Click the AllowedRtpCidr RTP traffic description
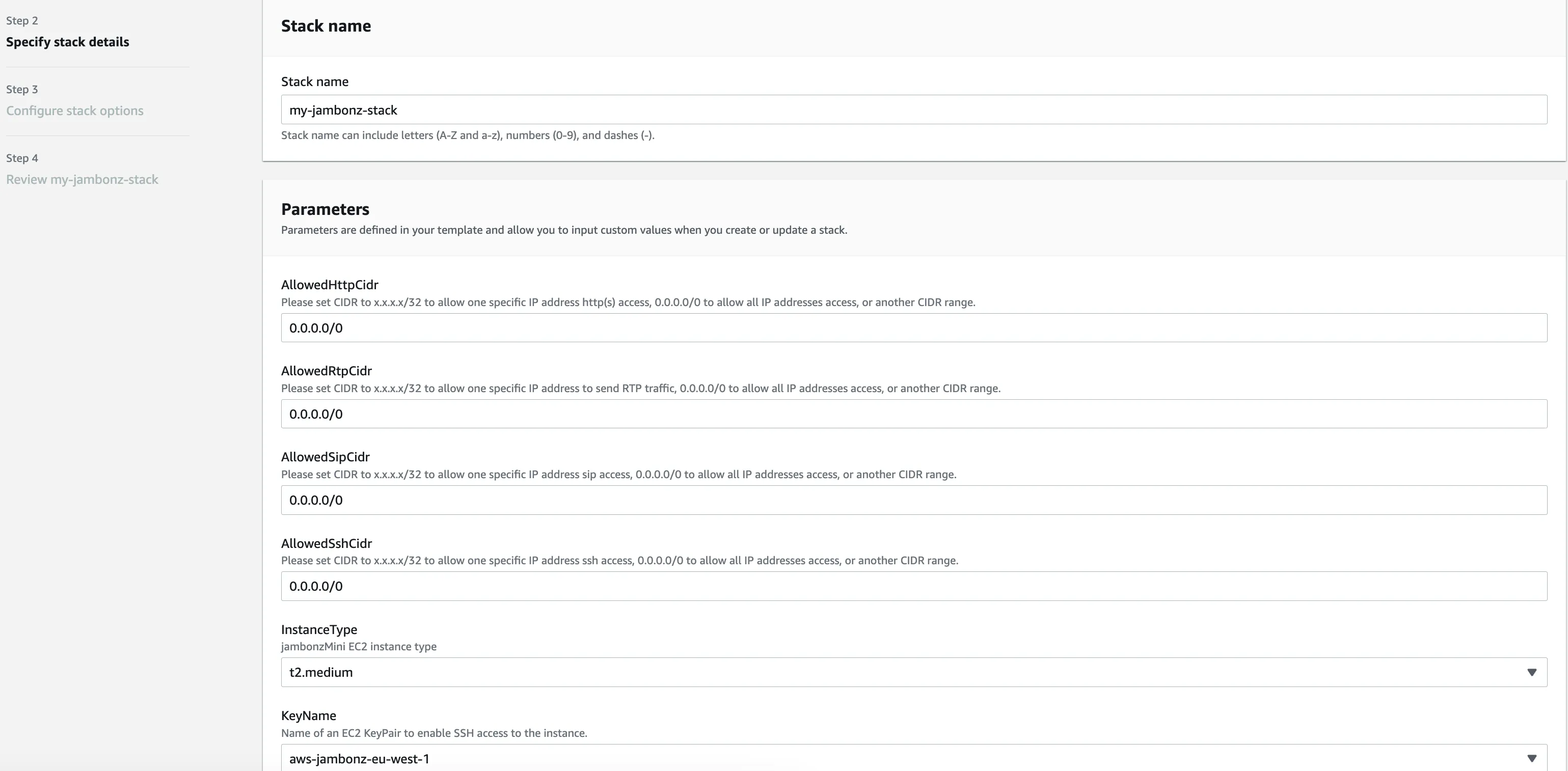The width and height of the screenshot is (1568, 771). [x=641, y=388]
